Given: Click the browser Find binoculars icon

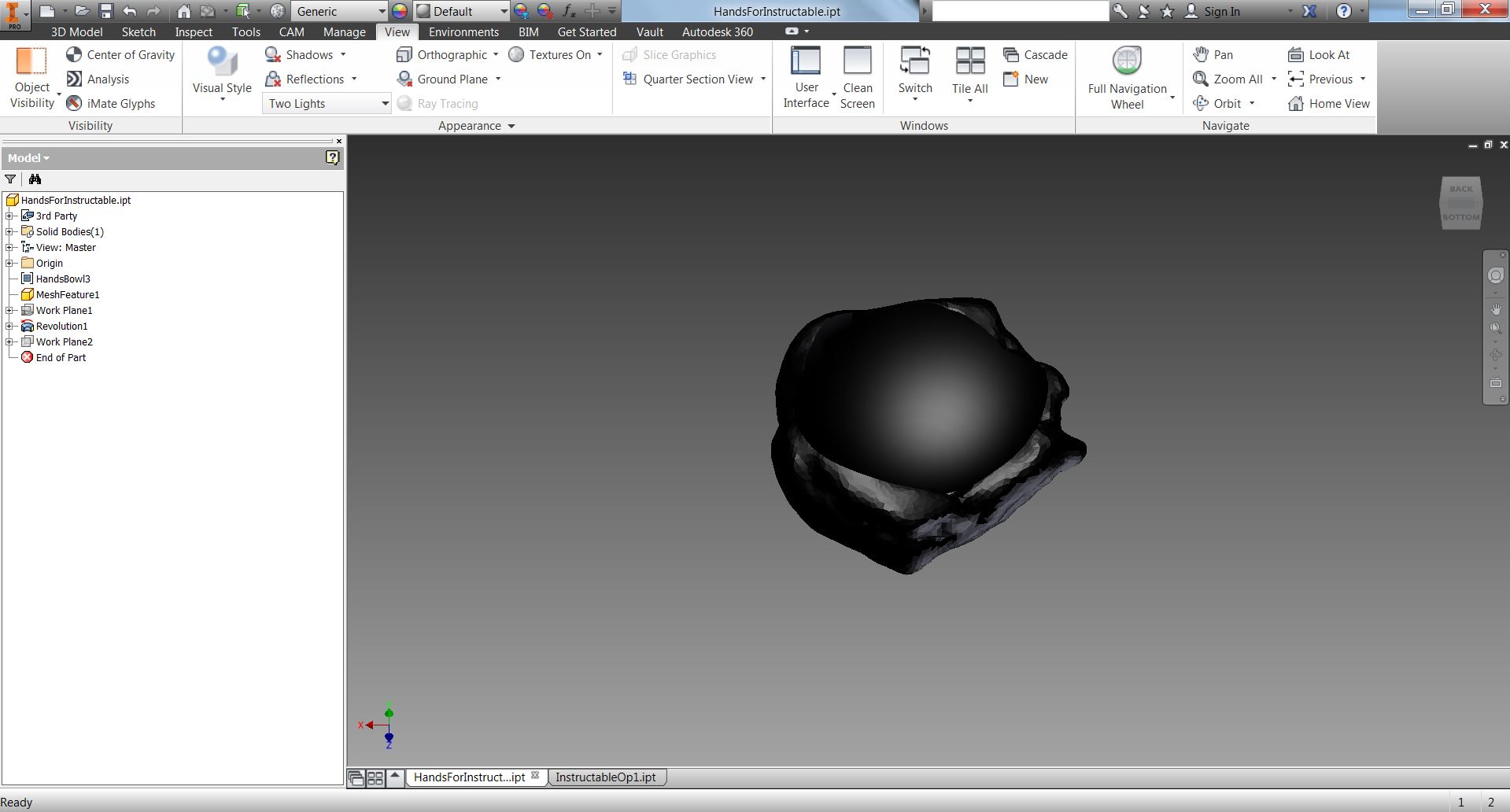Looking at the screenshot, I should coord(35,179).
